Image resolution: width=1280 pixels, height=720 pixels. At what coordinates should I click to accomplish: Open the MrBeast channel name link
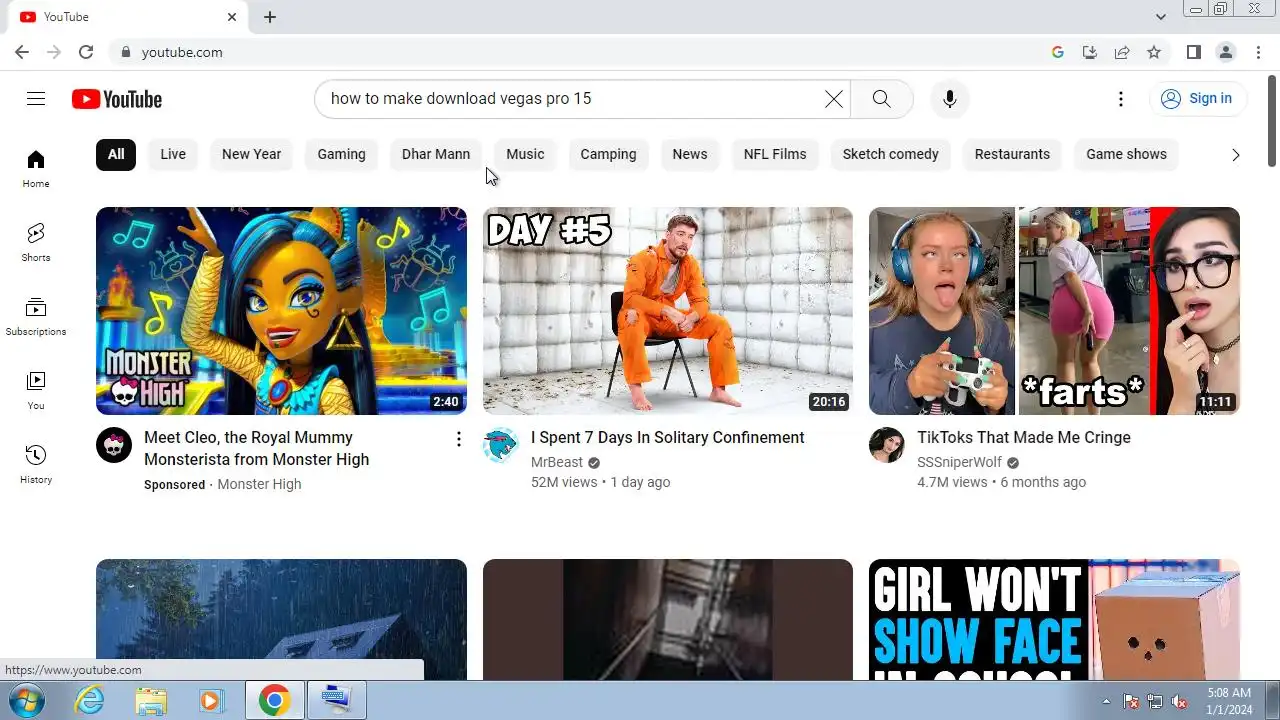(x=557, y=462)
